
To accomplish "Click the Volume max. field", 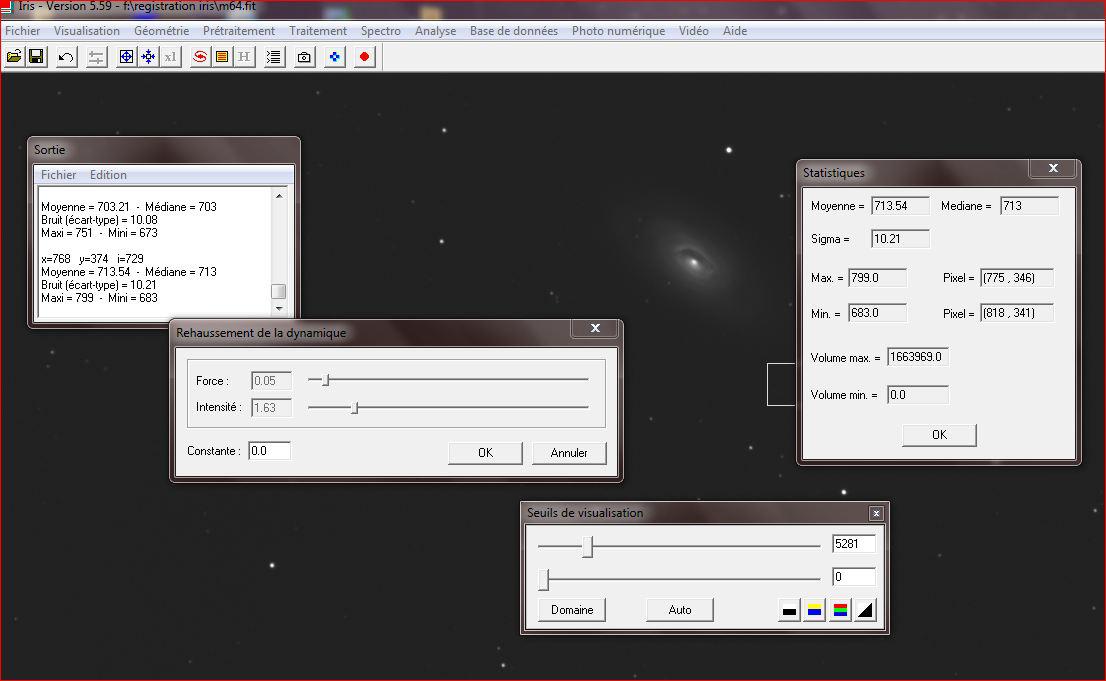I will click(918, 357).
